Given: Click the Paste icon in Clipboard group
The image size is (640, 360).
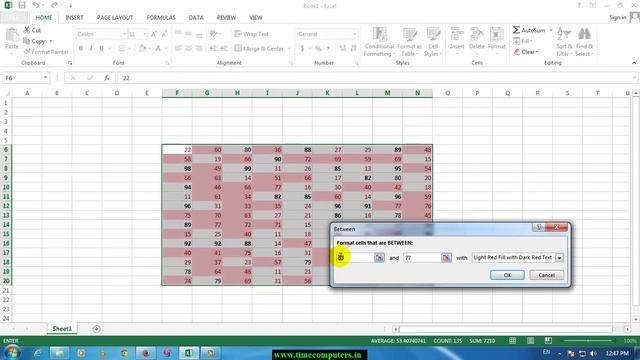Looking at the screenshot, I should click(x=12, y=36).
